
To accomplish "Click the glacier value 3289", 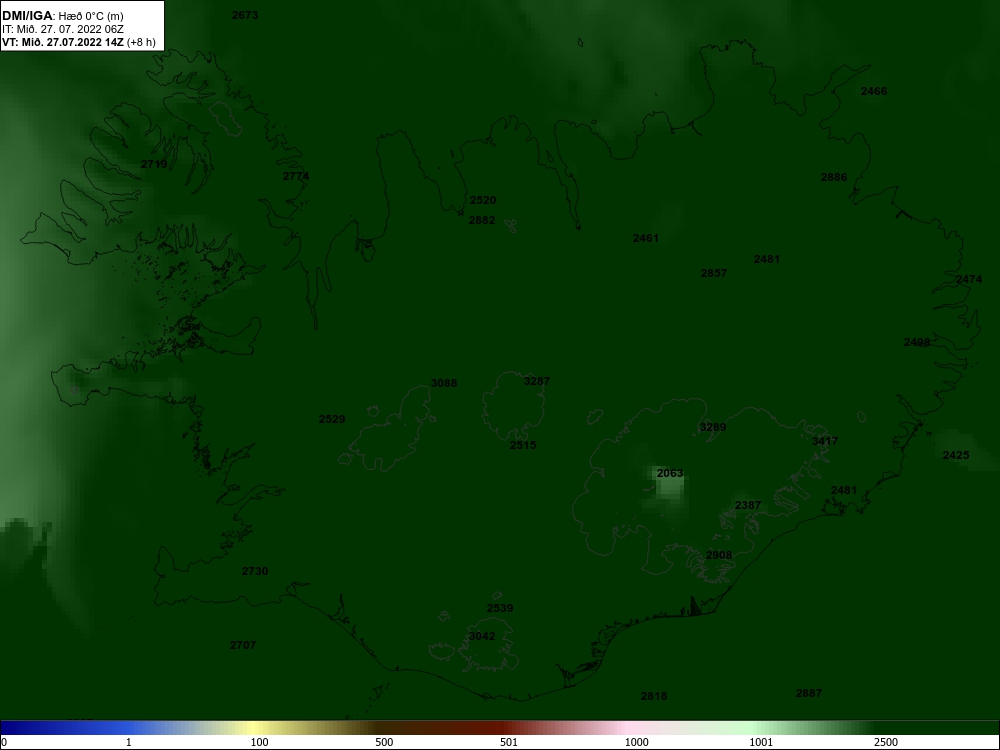I will (713, 427).
